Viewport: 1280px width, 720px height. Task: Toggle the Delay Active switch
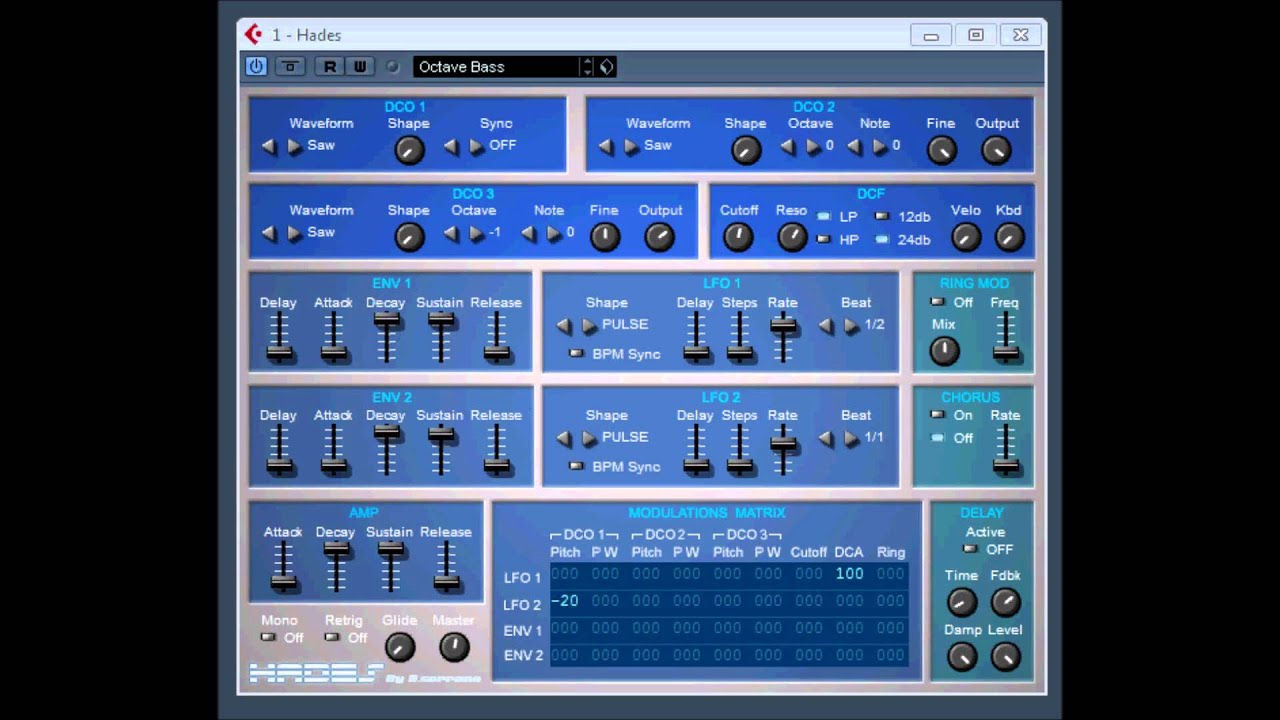[968, 549]
